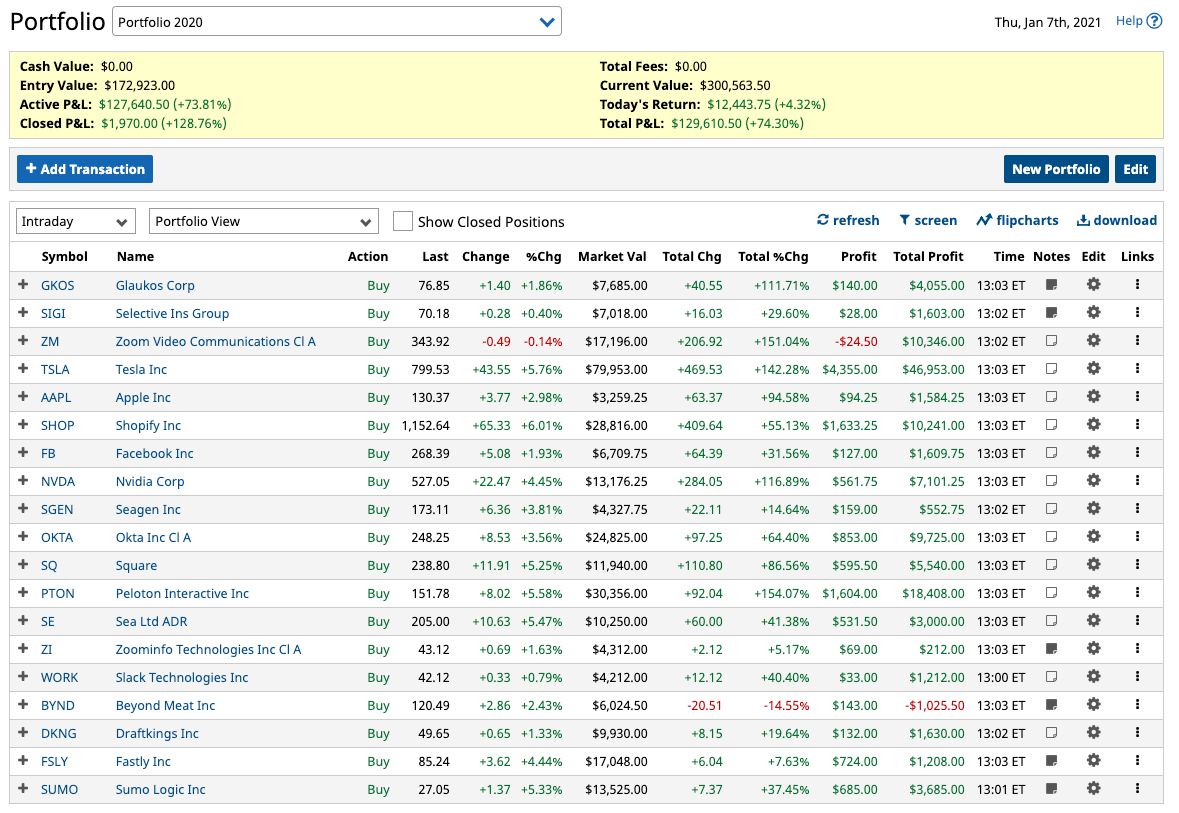Sort the table by Symbol column
The height and width of the screenshot is (813, 1179).
point(65,256)
